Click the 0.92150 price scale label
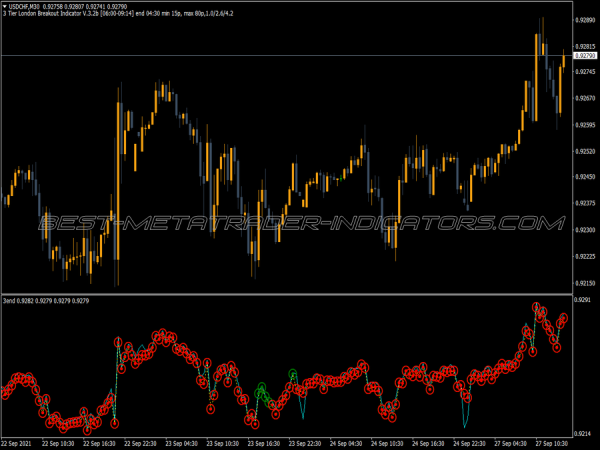The height and width of the screenshot is (450, 600). (x=585, y=284)
